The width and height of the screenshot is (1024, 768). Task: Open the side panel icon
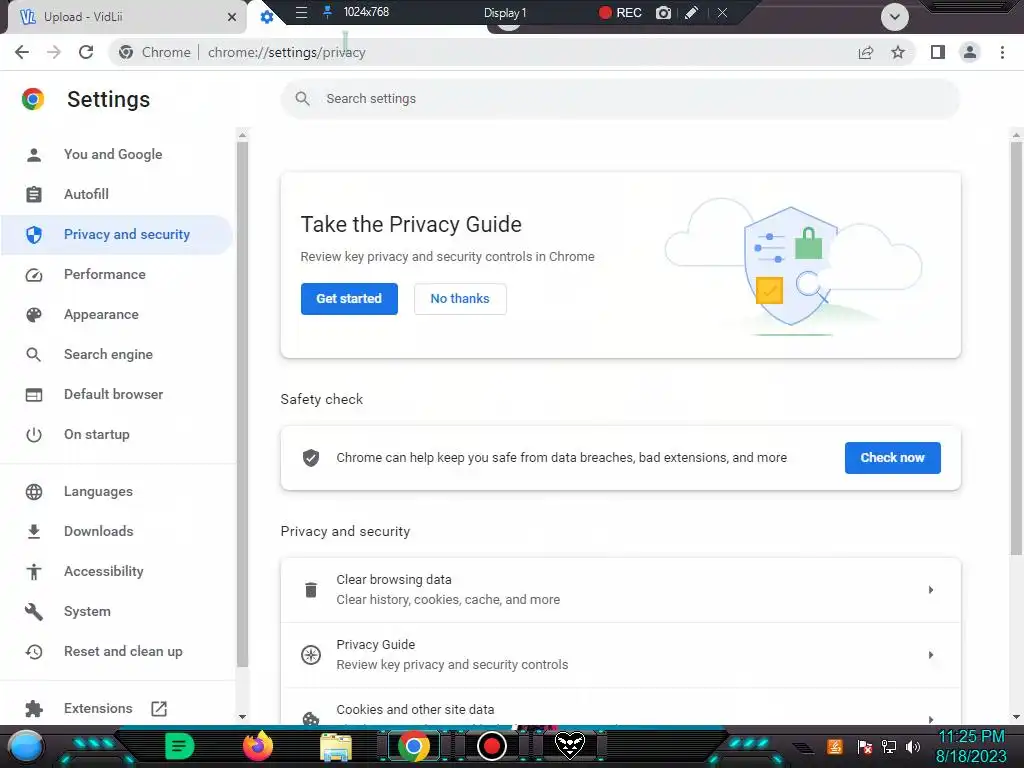point(938,52)
